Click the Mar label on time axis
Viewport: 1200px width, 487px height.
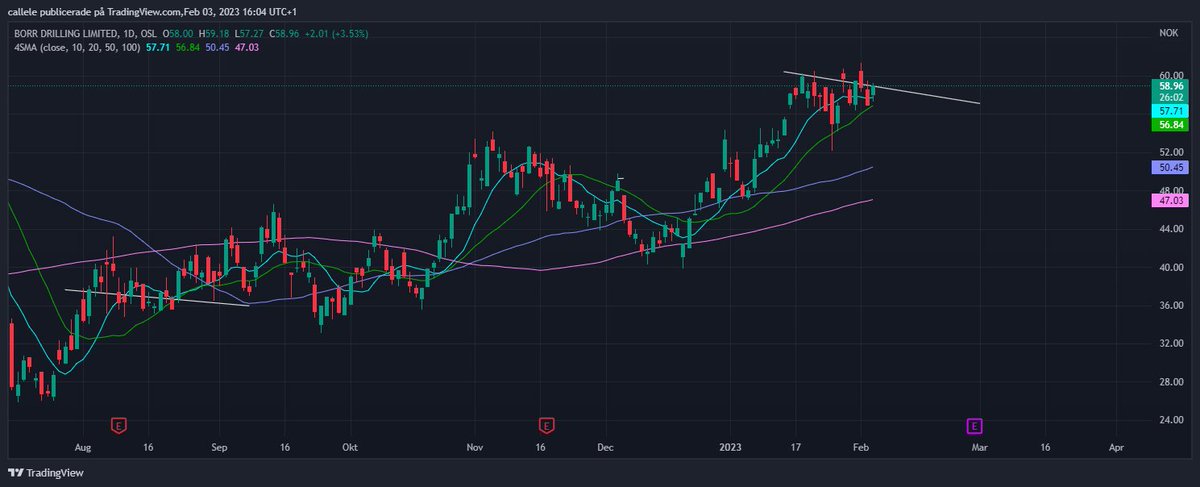[x=980, y=449]
